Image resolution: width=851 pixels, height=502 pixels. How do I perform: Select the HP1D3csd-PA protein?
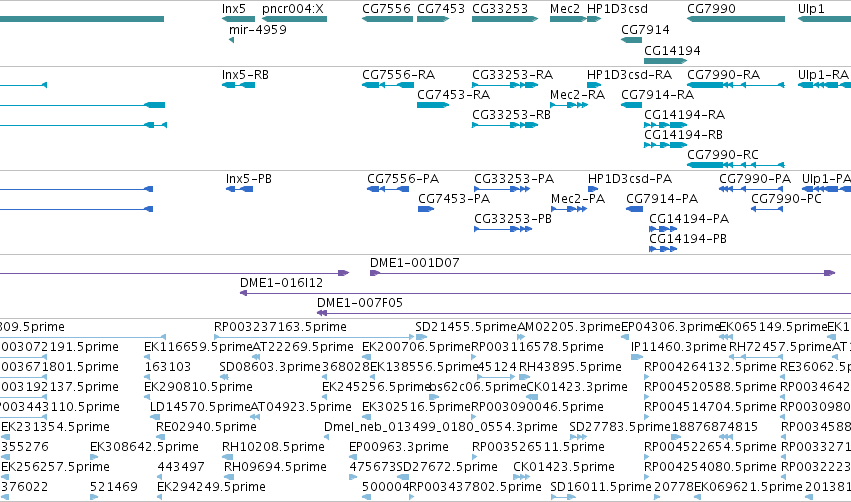pos(593,189)
